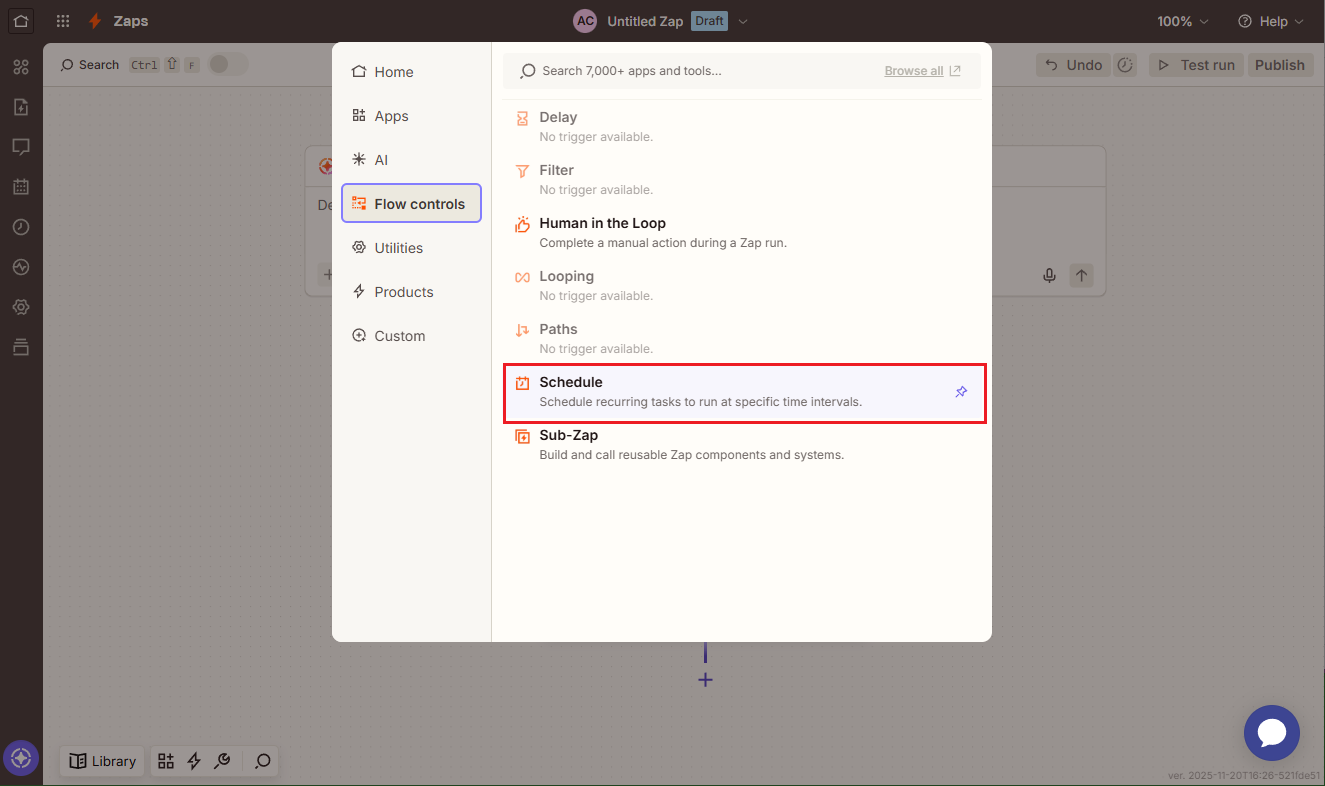Open the Products tab

point(411,292)
